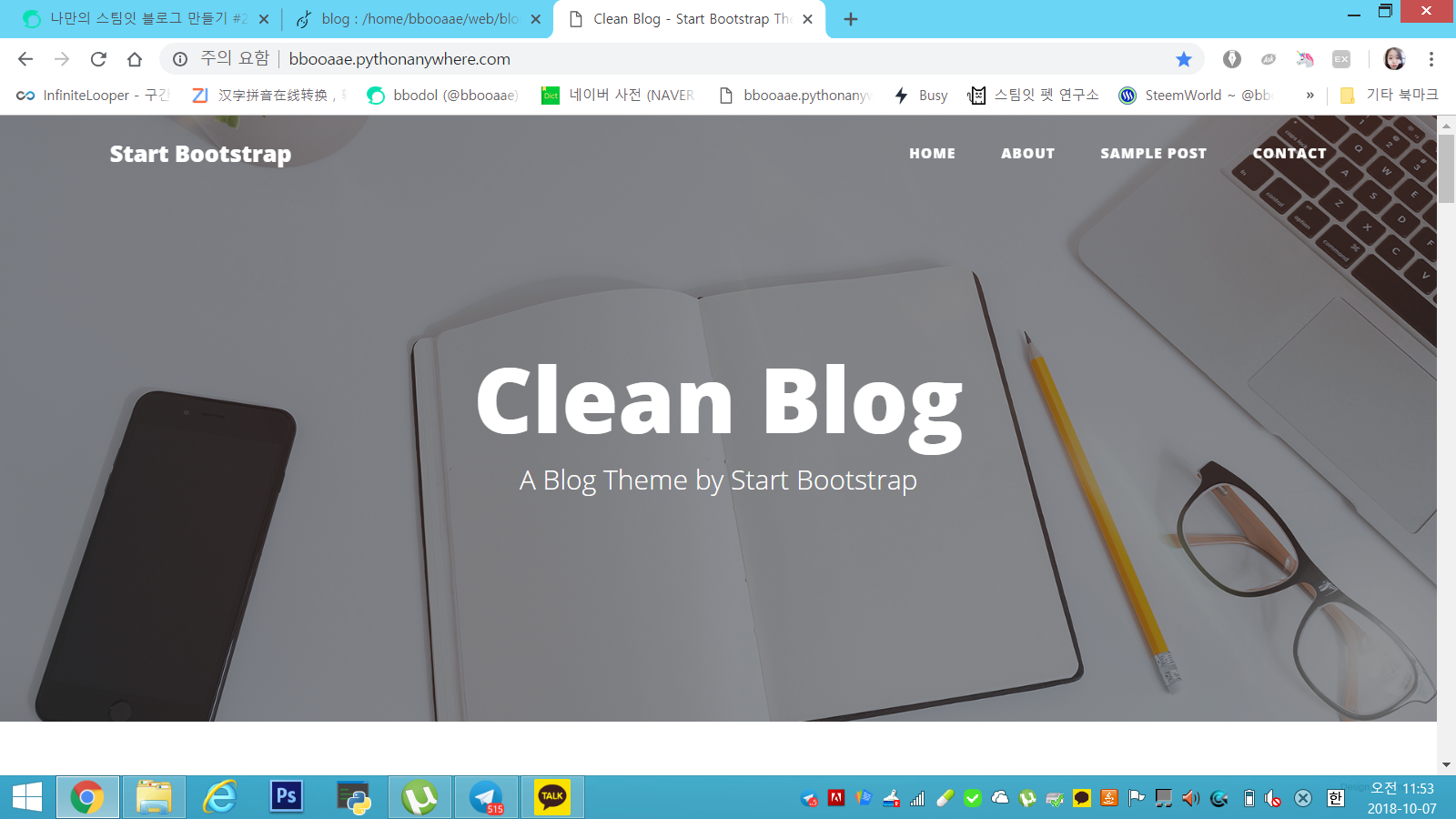The height and width of the screenshot is (819, 1456).
Task: Open the Busy bookmark
Action: click(921, 95)
